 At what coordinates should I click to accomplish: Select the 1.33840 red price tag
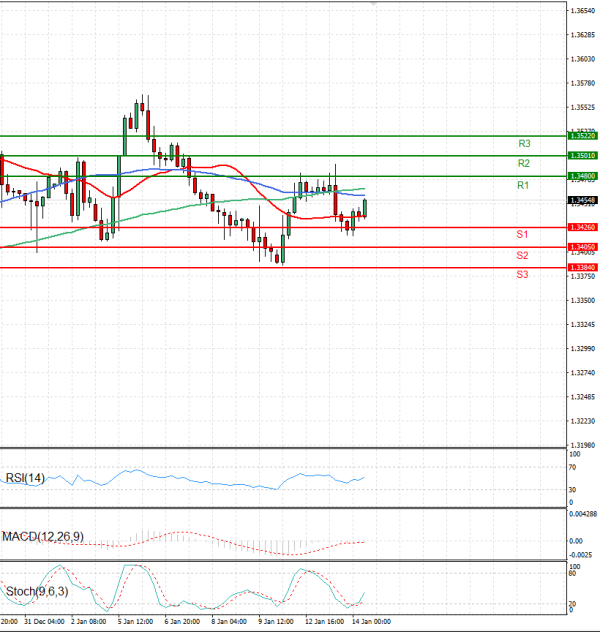click(x=582, y=268)
